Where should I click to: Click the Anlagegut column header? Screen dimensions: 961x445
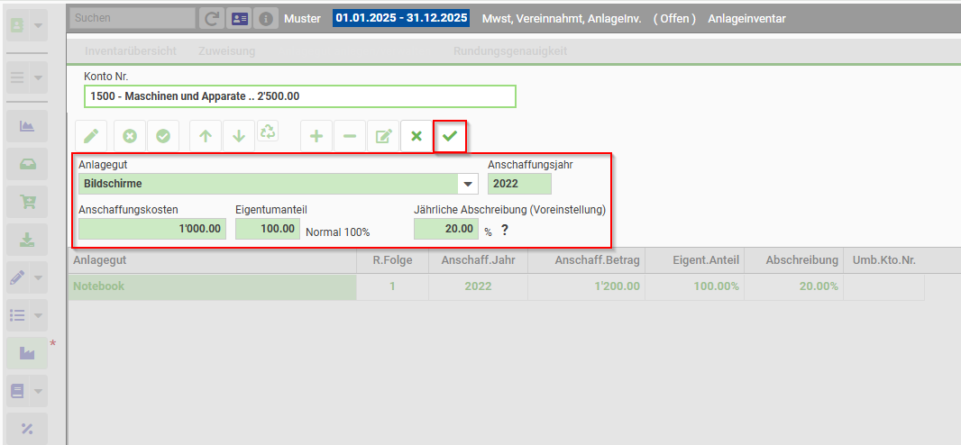(x=212, y=261)
